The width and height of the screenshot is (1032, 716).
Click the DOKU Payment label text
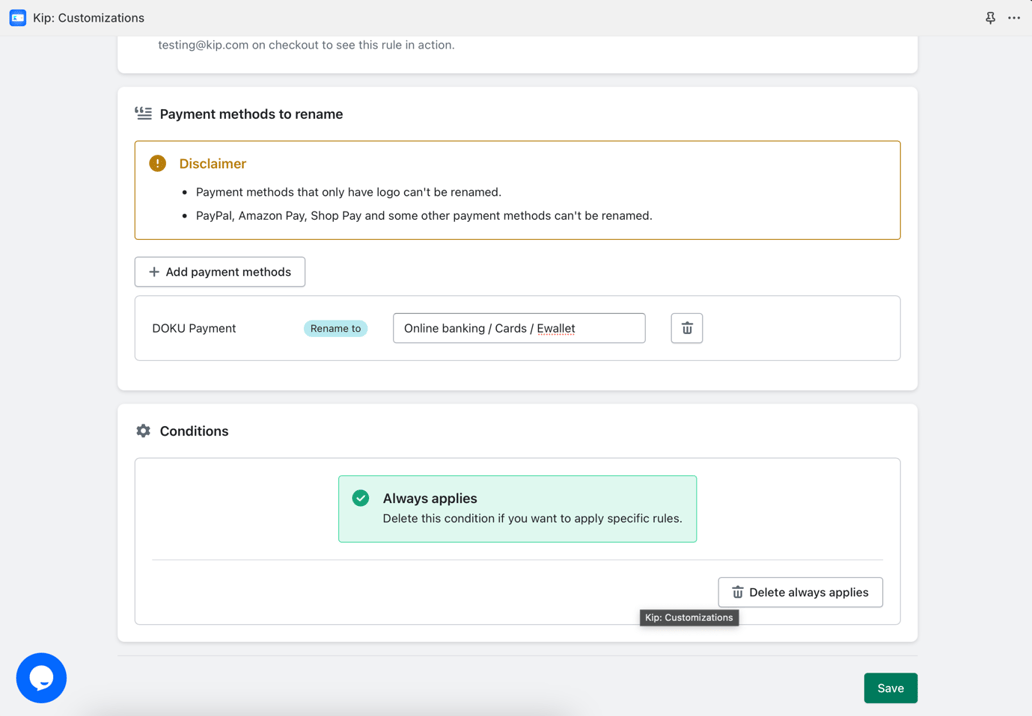[193, 327]
